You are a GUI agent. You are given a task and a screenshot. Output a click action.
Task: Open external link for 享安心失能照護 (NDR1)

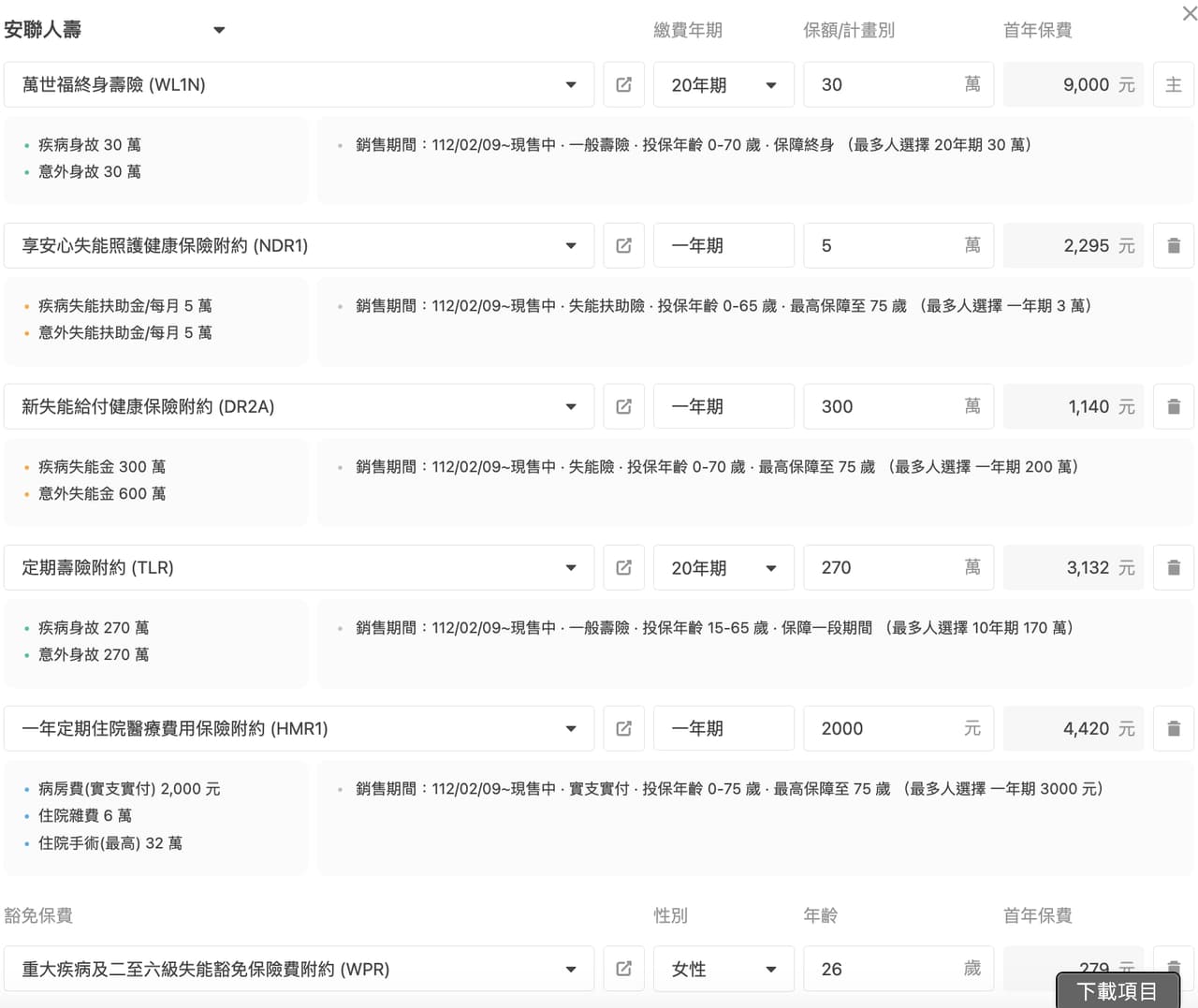623,246
